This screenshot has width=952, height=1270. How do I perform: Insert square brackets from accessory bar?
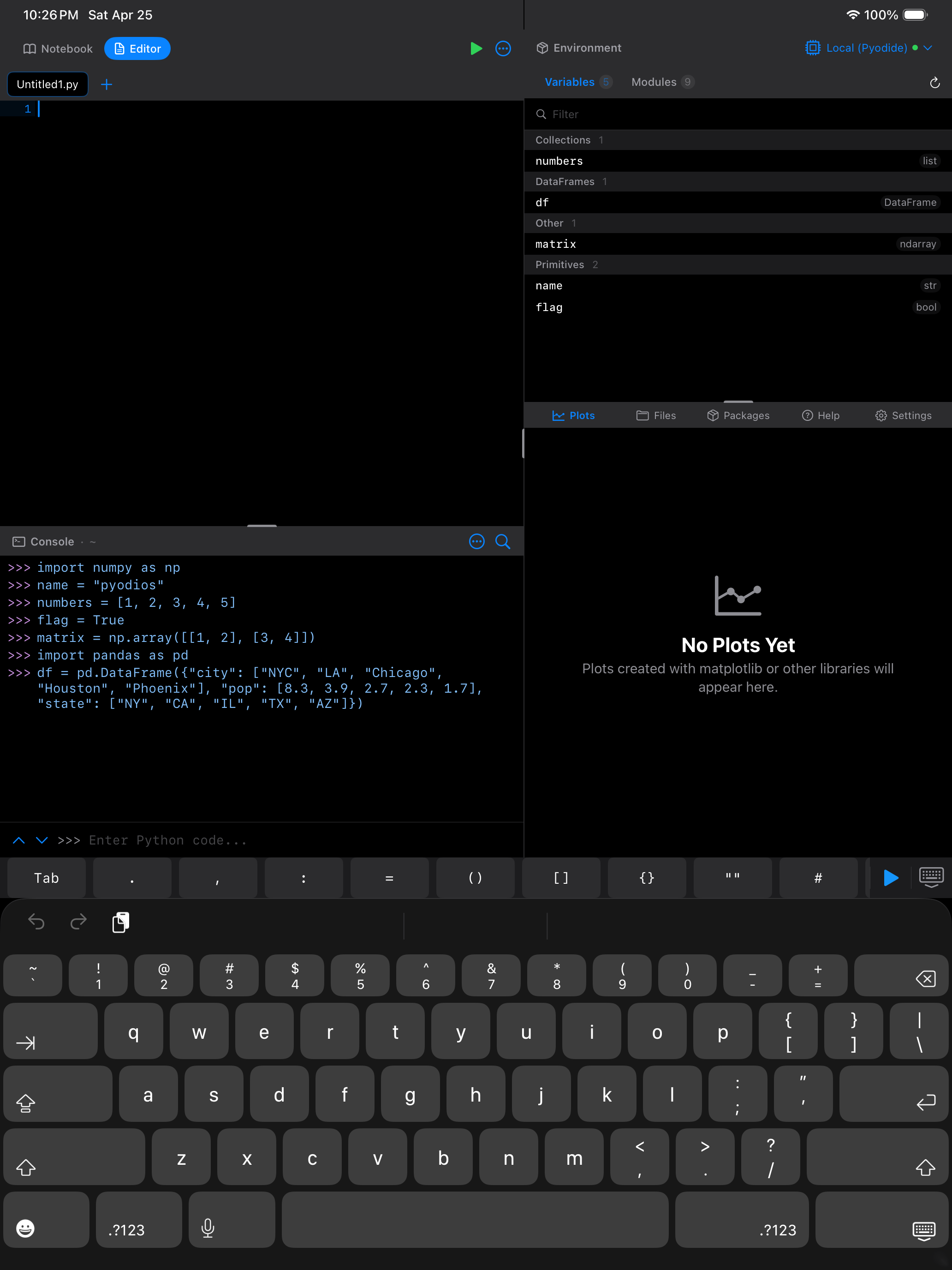pos(561,878)
